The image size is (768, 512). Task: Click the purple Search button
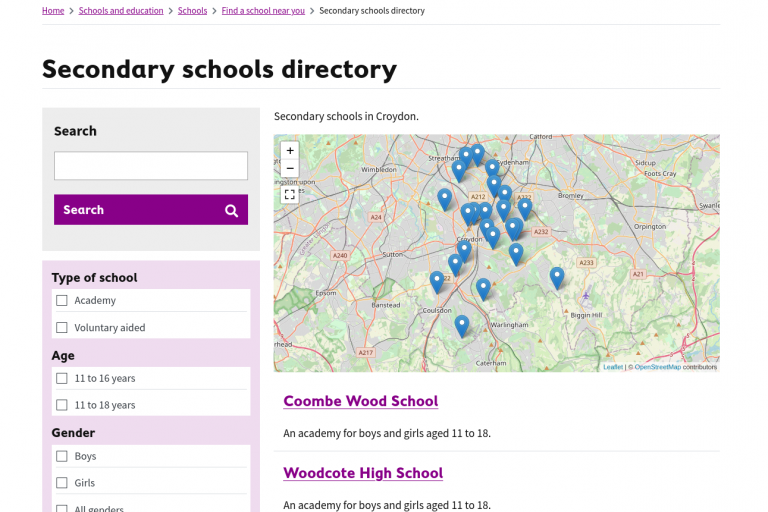point(151,210)
